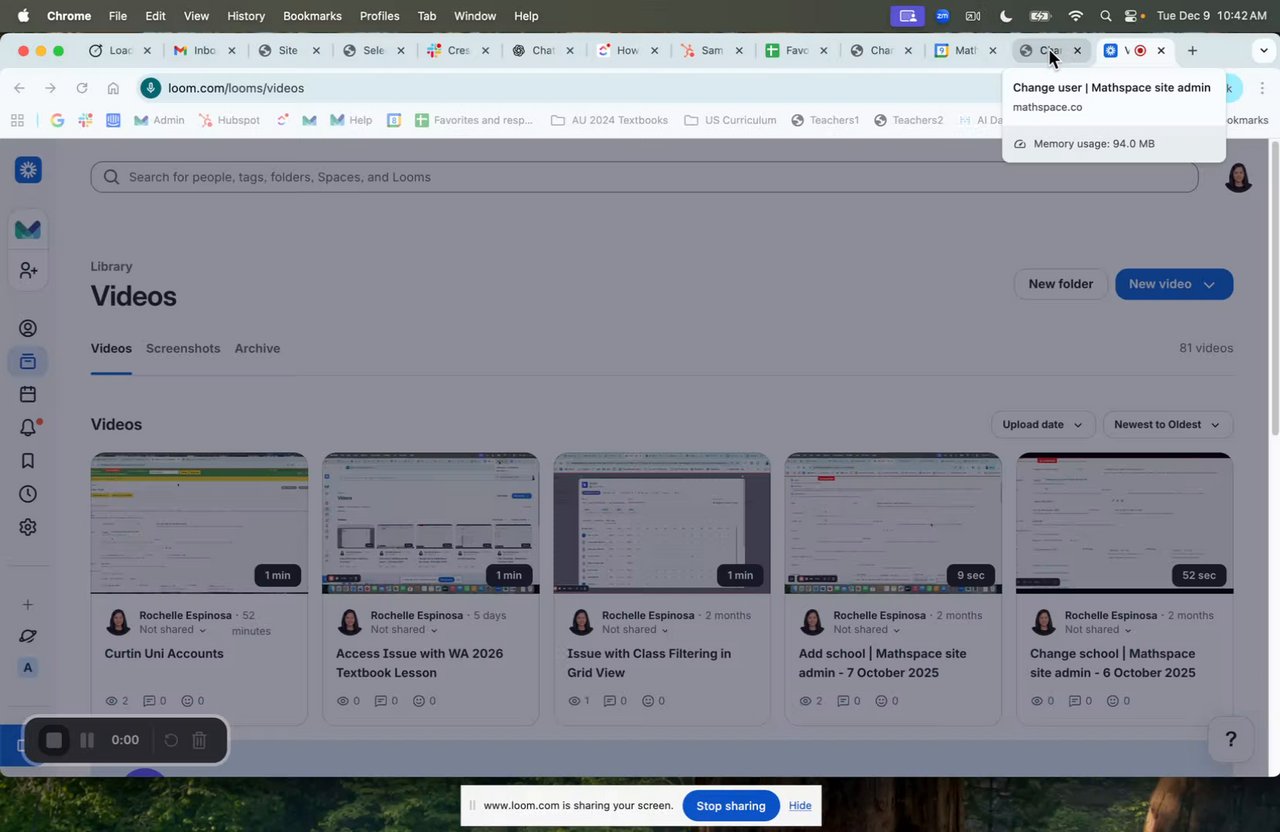The height and width of the screenshot is (832, 1280).
Task: Open the Add school video thumbnail
Action: [x=893, y=523]
